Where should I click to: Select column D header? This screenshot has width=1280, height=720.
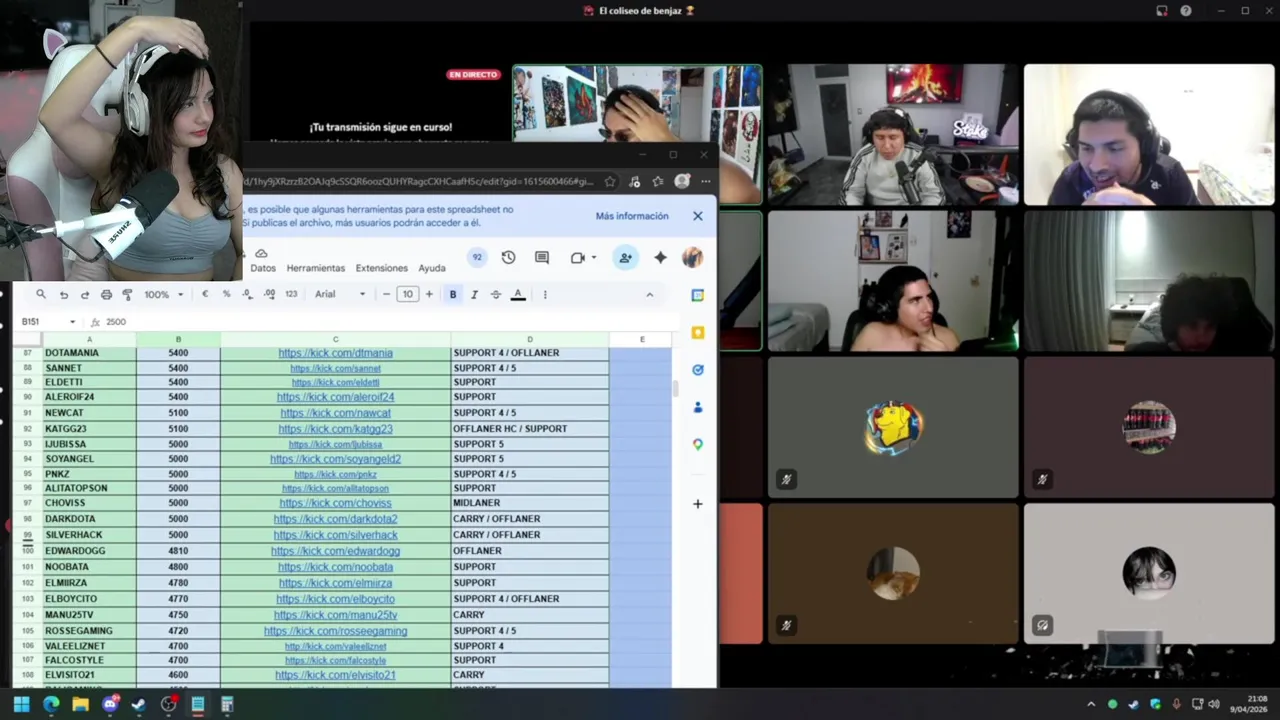click(530, 340)
